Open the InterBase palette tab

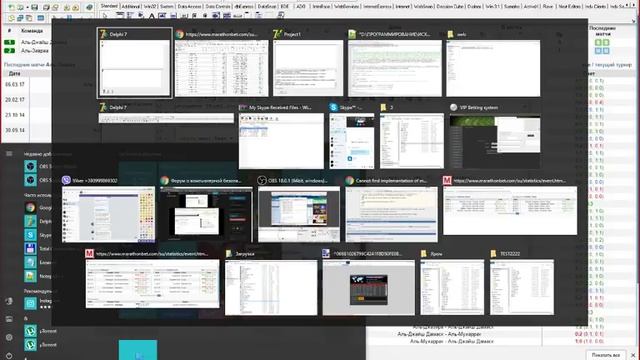click(x=321, y=7)
